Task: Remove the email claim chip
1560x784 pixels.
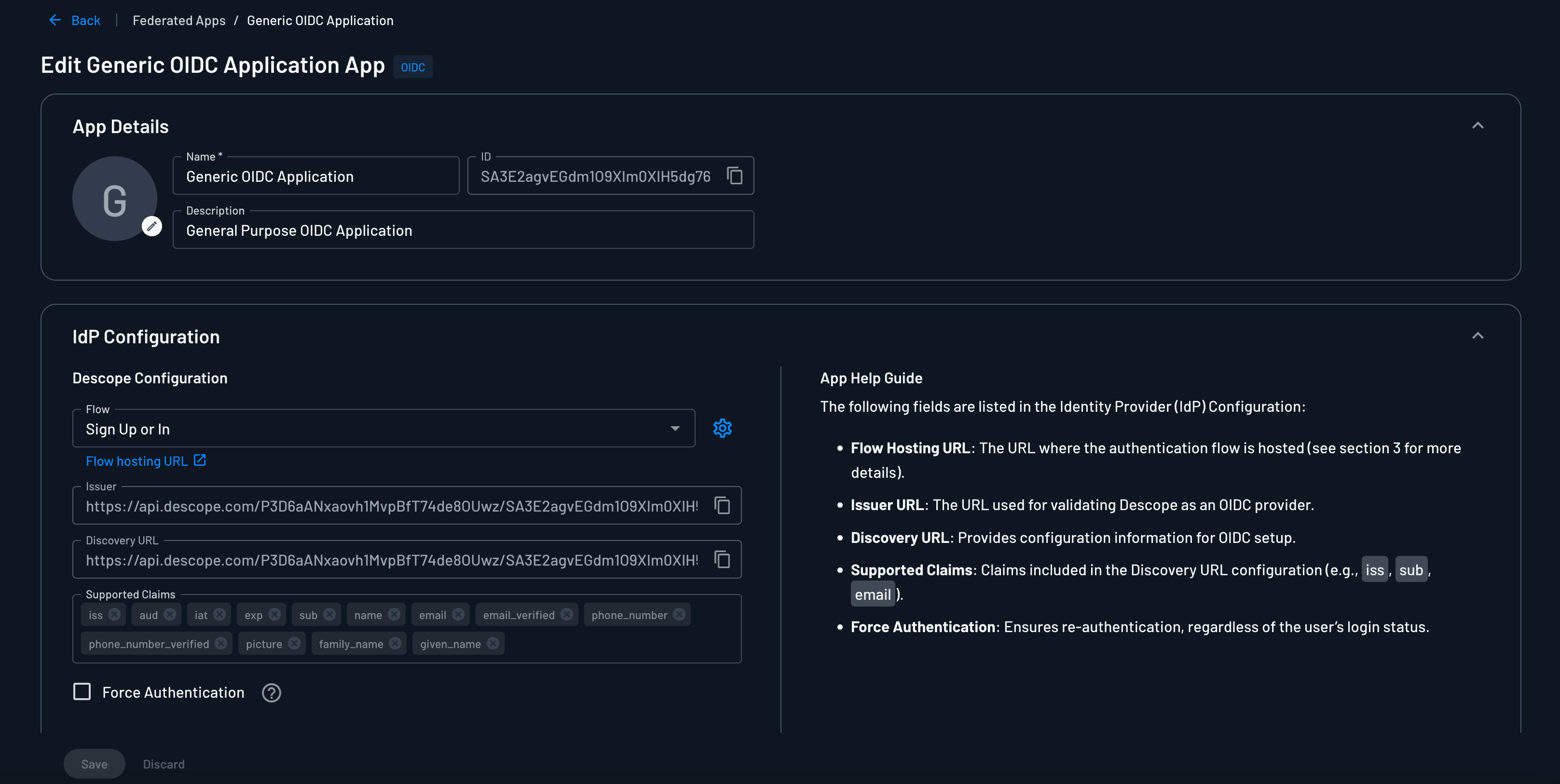Action: click(x=458, y=614)
